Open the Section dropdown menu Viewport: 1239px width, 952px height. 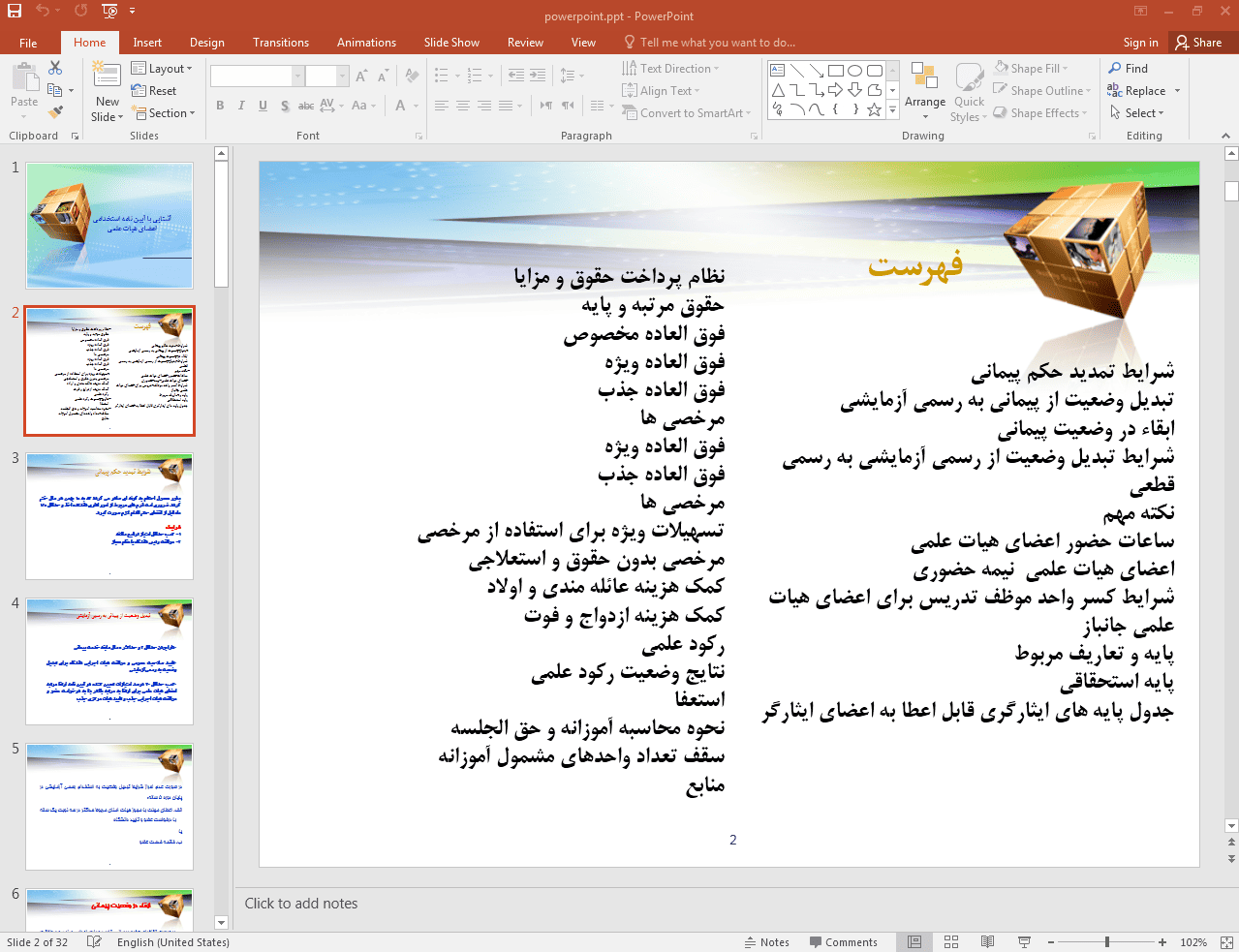[163, 113]
